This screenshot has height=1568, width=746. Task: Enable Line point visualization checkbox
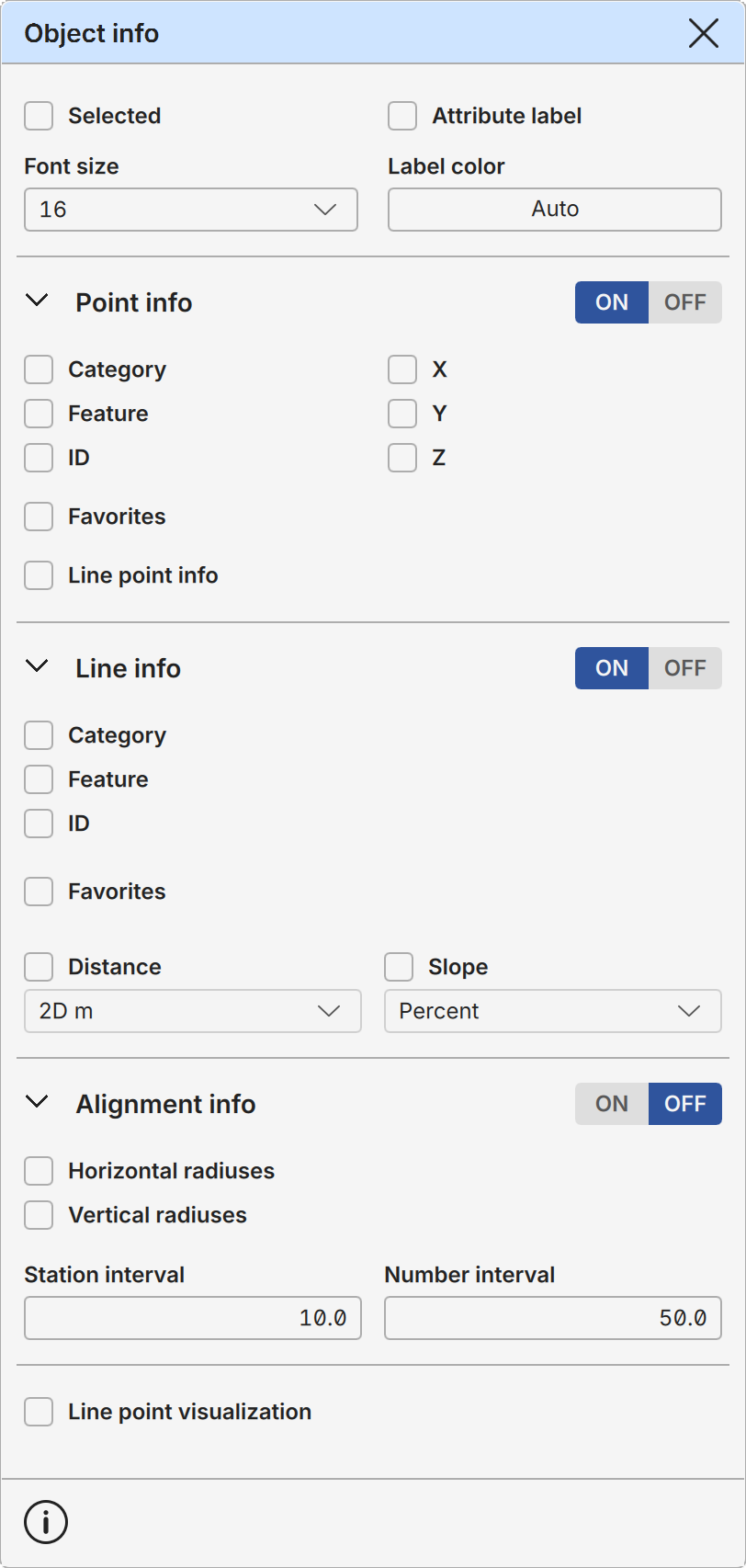coord(39,1412)
